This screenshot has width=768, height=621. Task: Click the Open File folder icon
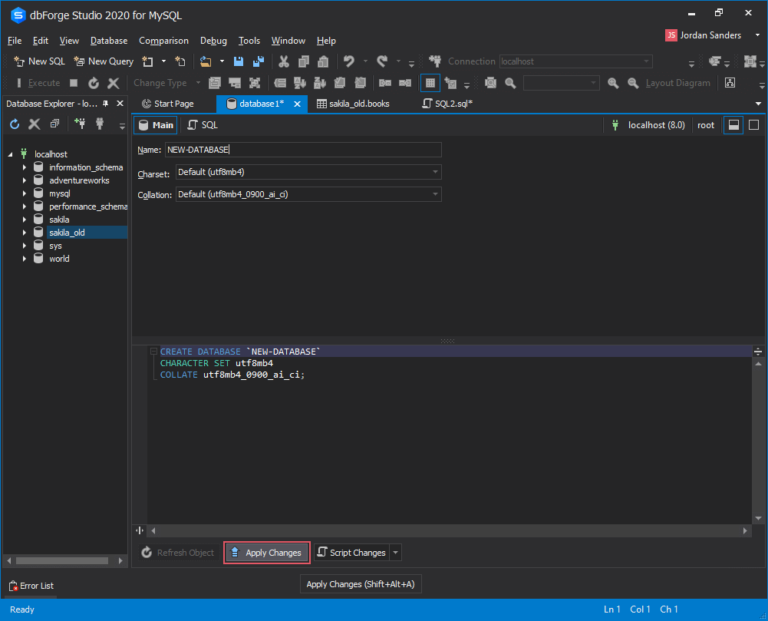click(206, 61)
